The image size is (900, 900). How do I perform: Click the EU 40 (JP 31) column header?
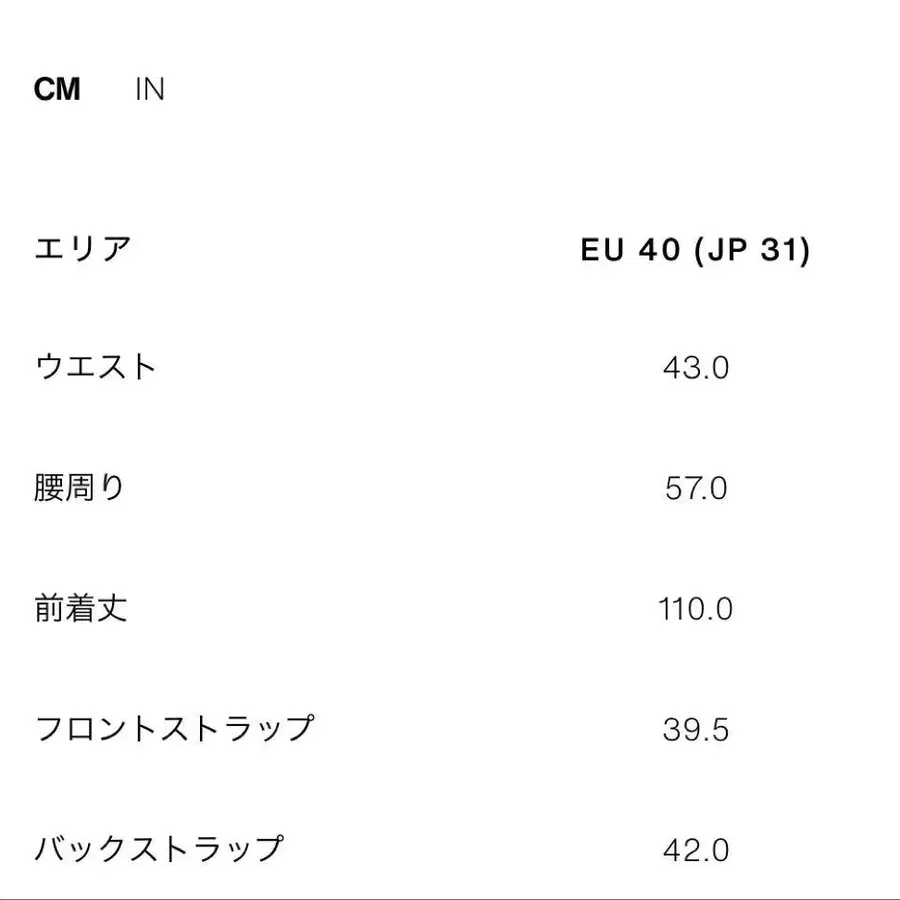click(x=700, y=249)
